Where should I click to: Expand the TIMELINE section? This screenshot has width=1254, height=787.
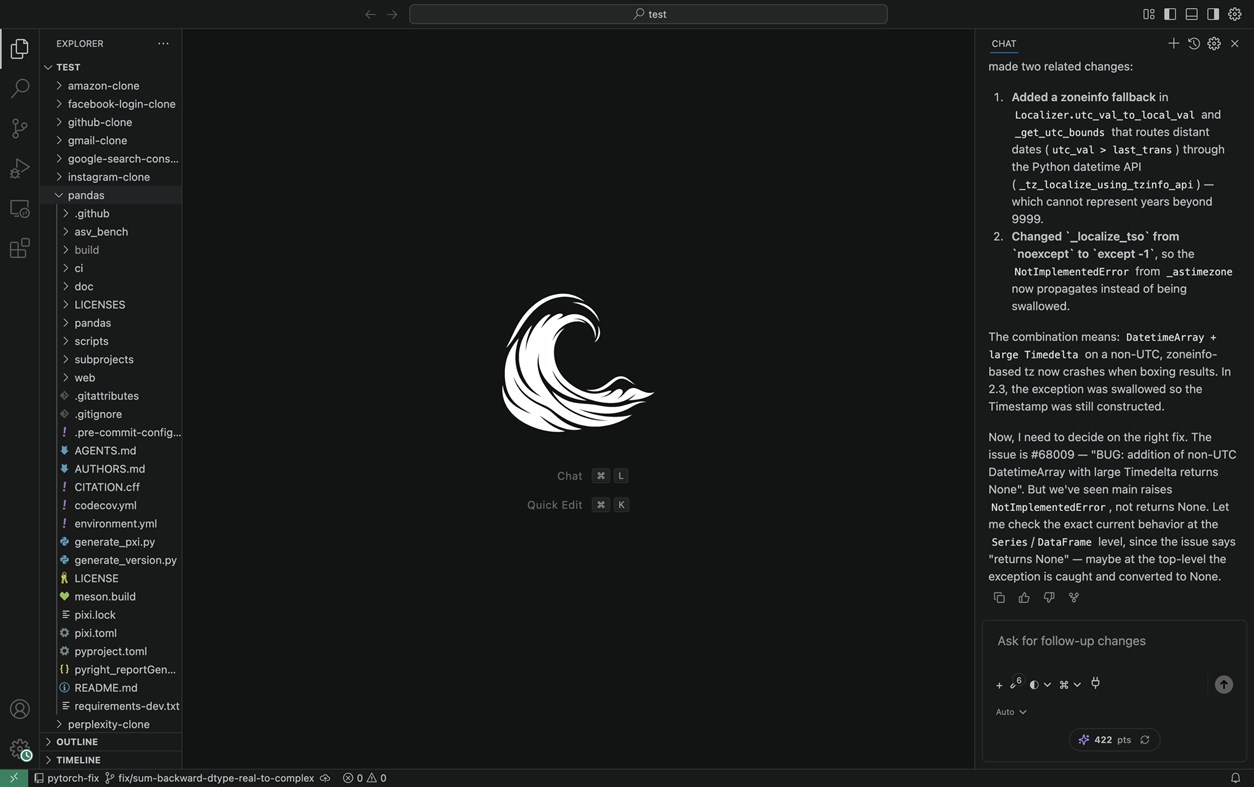78,760
